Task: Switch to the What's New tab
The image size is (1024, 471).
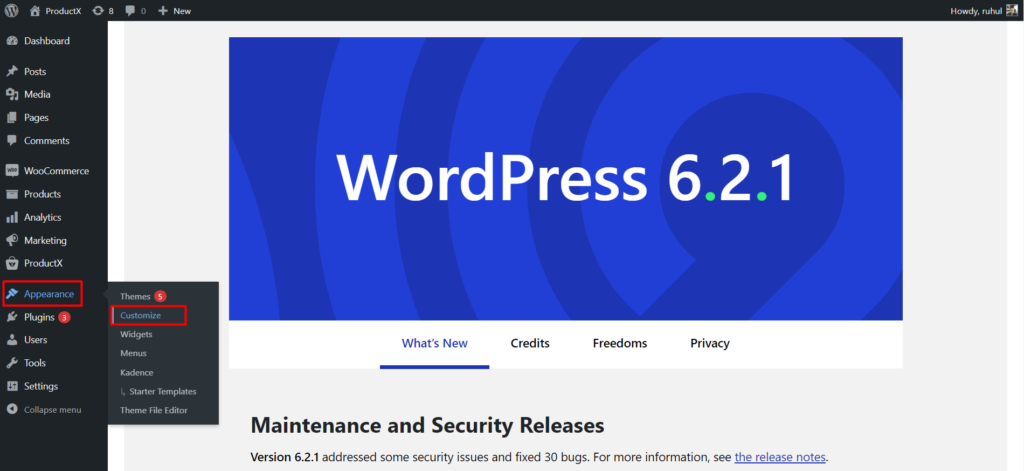Action: pos(434,344)
